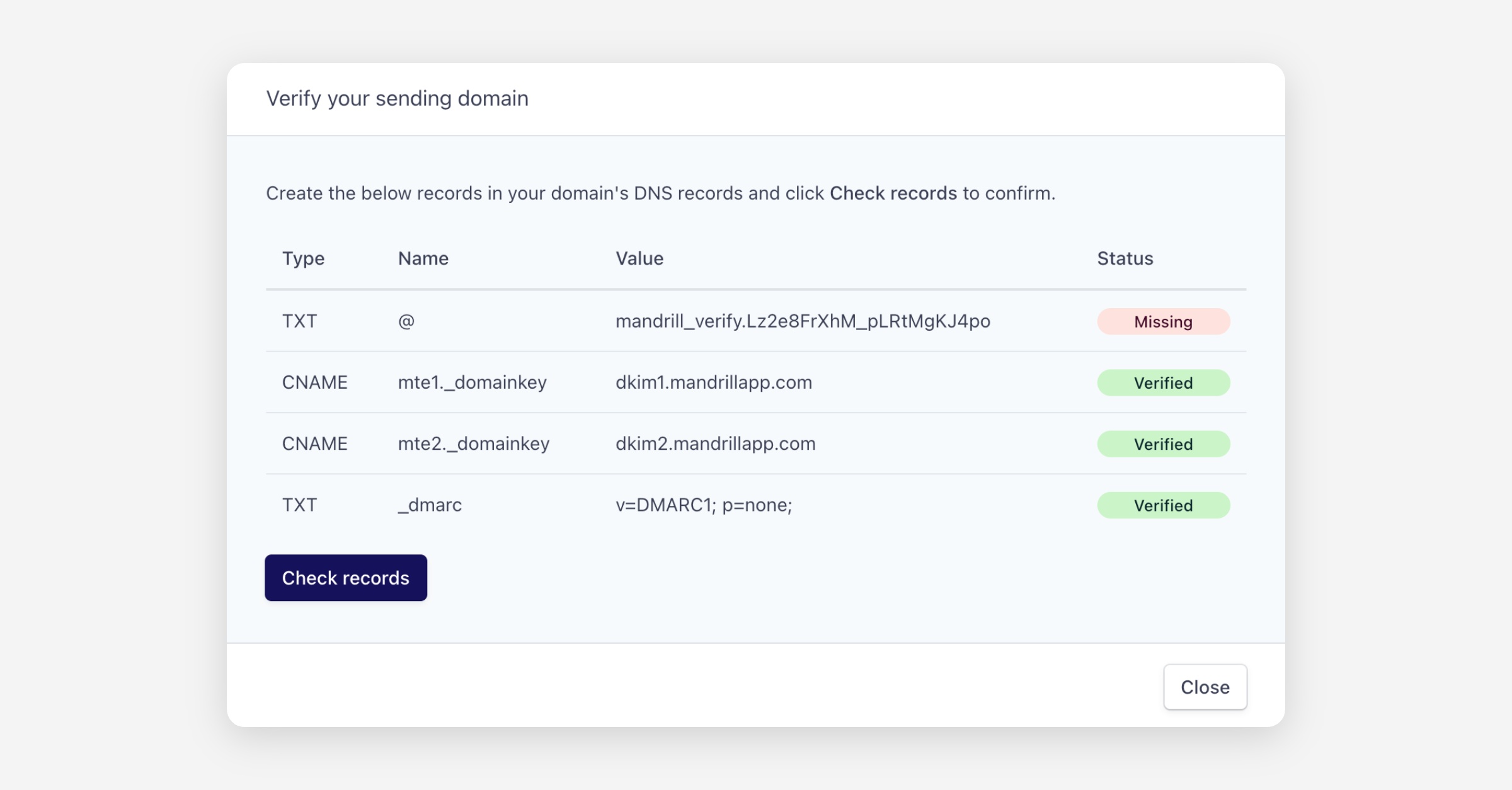The image size is (1512, 790).
Task: Click the dkim1.mandrillapp.com value
Action: (x=713, y=382)
